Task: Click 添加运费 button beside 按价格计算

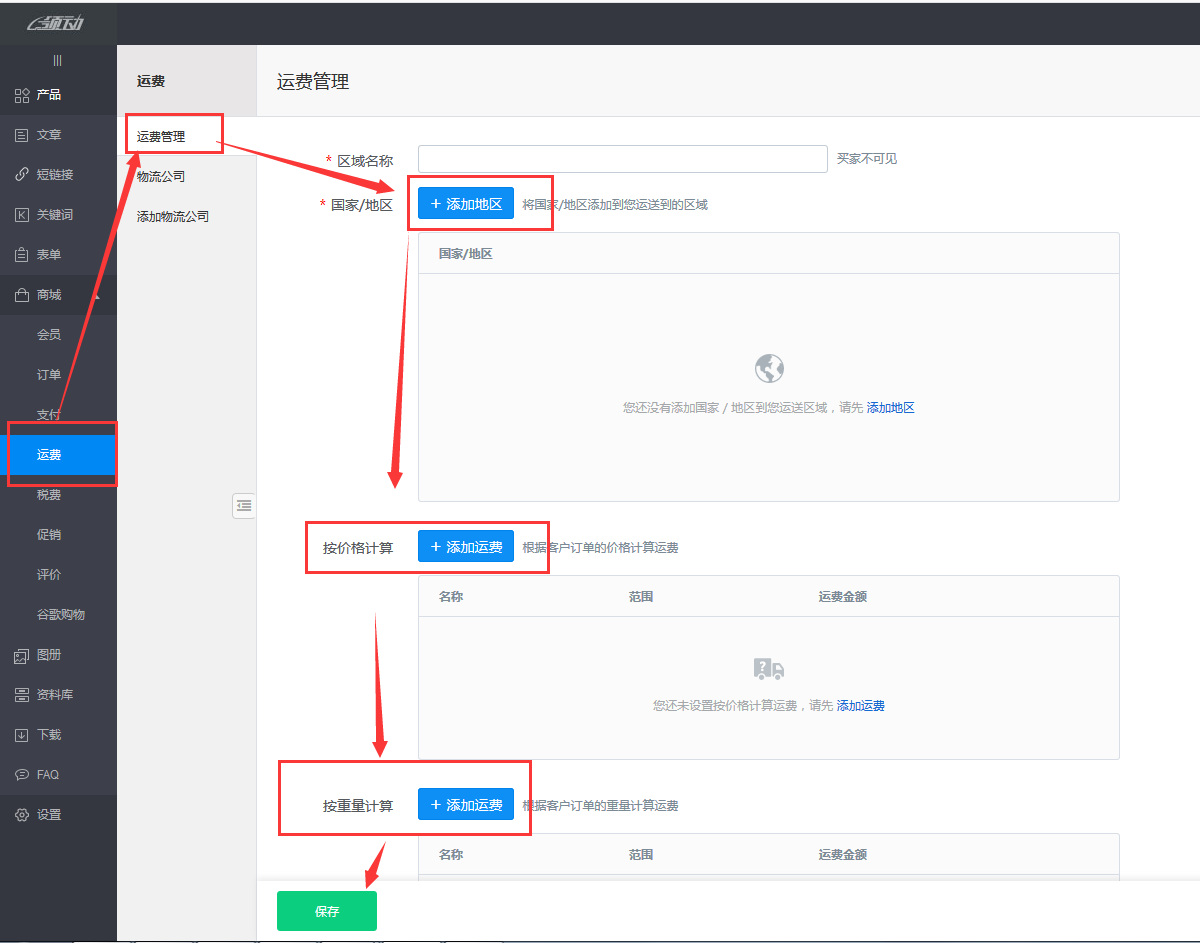Action: 466,547
